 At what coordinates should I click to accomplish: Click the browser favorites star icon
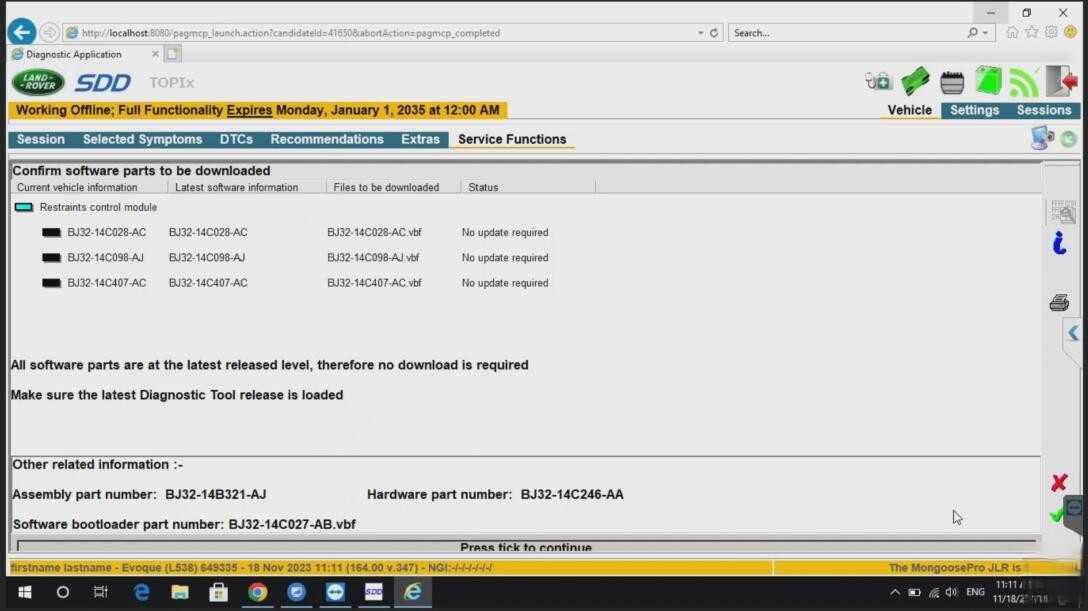click(x=1032, y=32)
